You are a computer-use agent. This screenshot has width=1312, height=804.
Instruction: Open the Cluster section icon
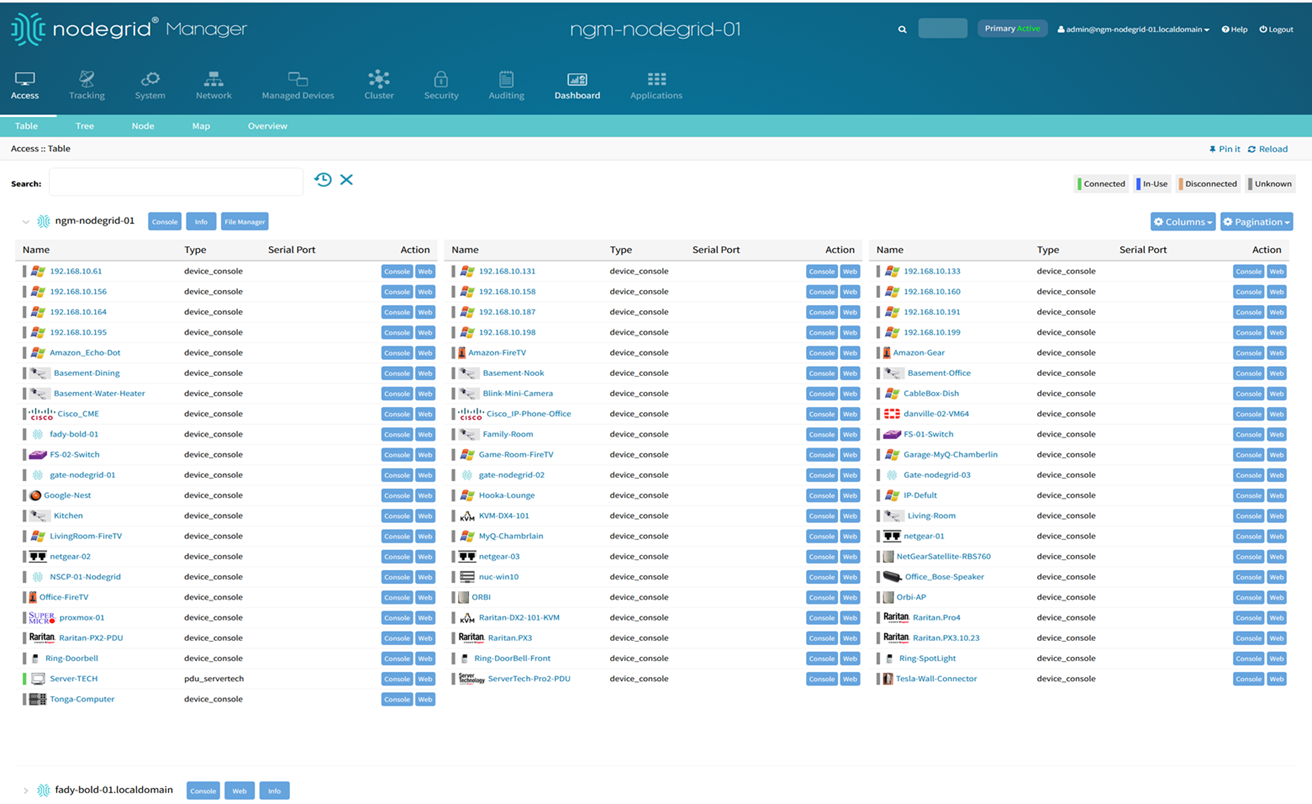tap(379, 79)
